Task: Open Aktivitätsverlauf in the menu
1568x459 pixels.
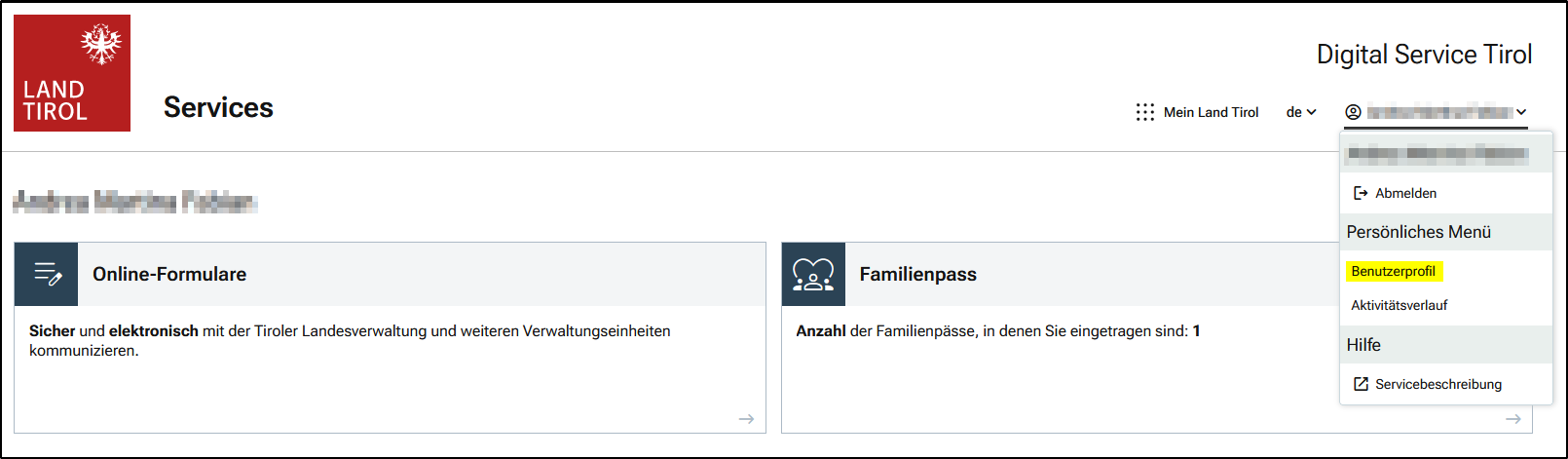Action: 1399,305
